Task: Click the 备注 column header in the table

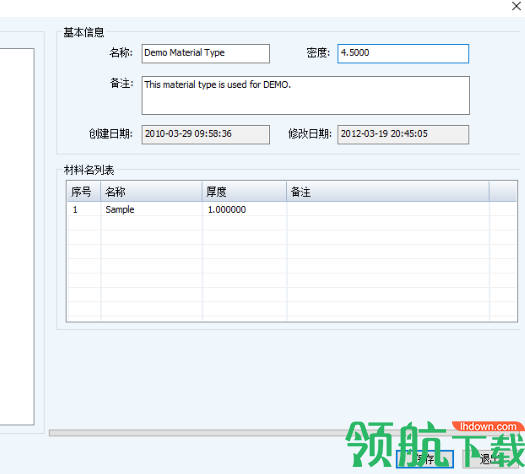Action: 388,192
